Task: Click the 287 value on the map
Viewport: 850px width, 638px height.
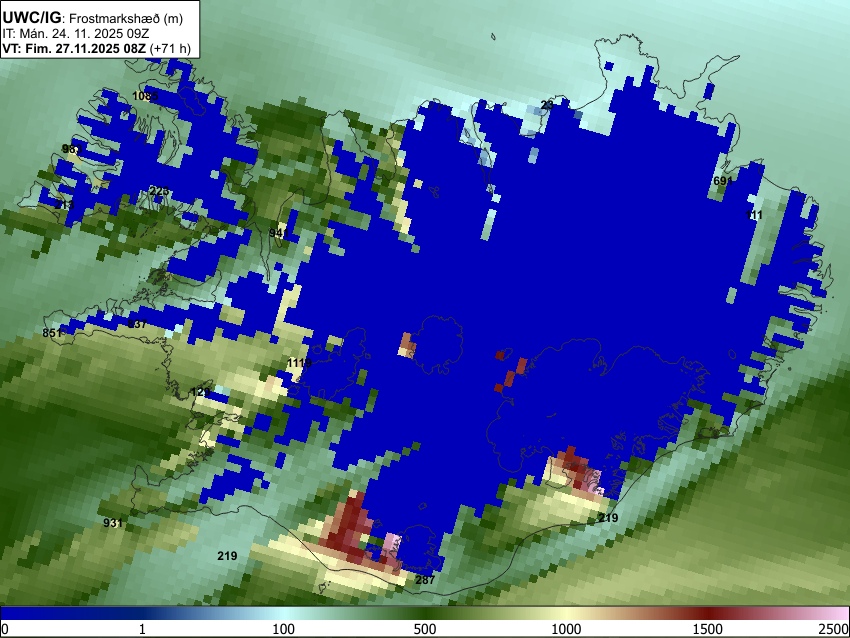Action: tap(425, 580)
